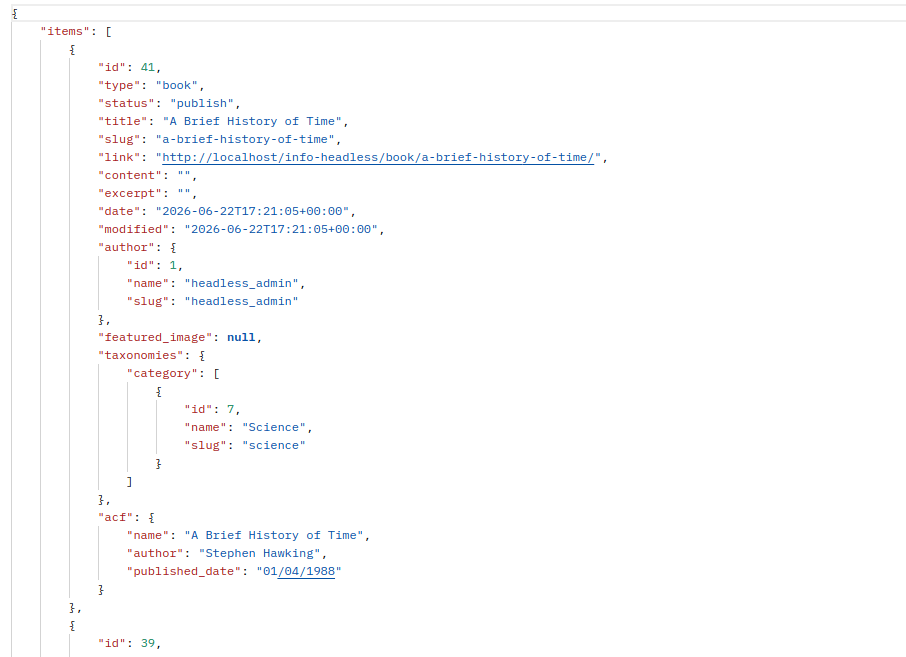Click the underlined /04/1988 published date

point(306,571)
